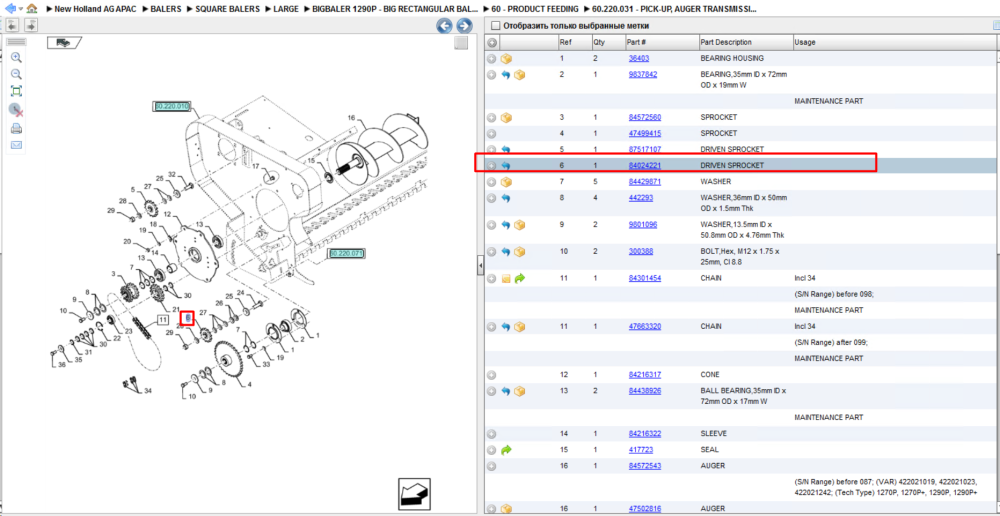The width and height of the screenshot is (1000, 516).
Task: Click blue arrow icon for part 442293
Action: point(506,198)
